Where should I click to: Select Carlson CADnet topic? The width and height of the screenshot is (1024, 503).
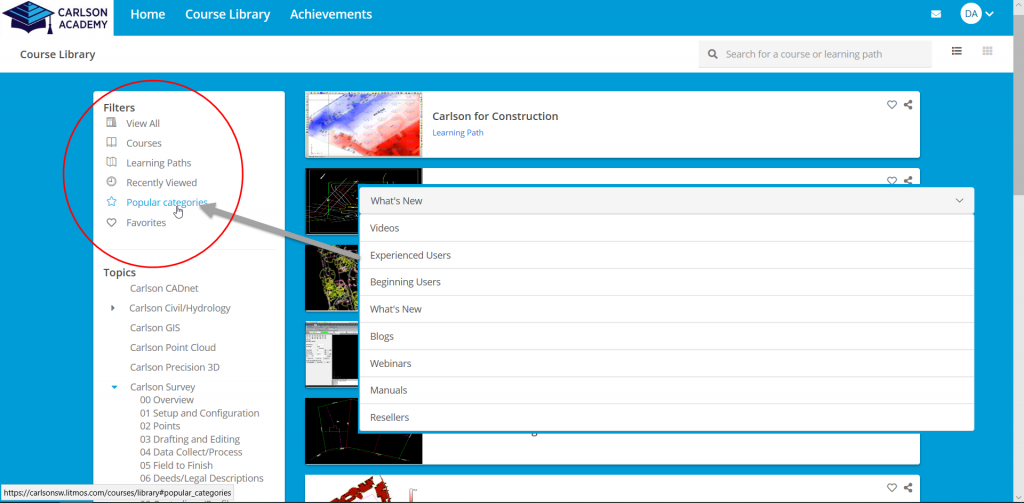click(x=164, y=288)
